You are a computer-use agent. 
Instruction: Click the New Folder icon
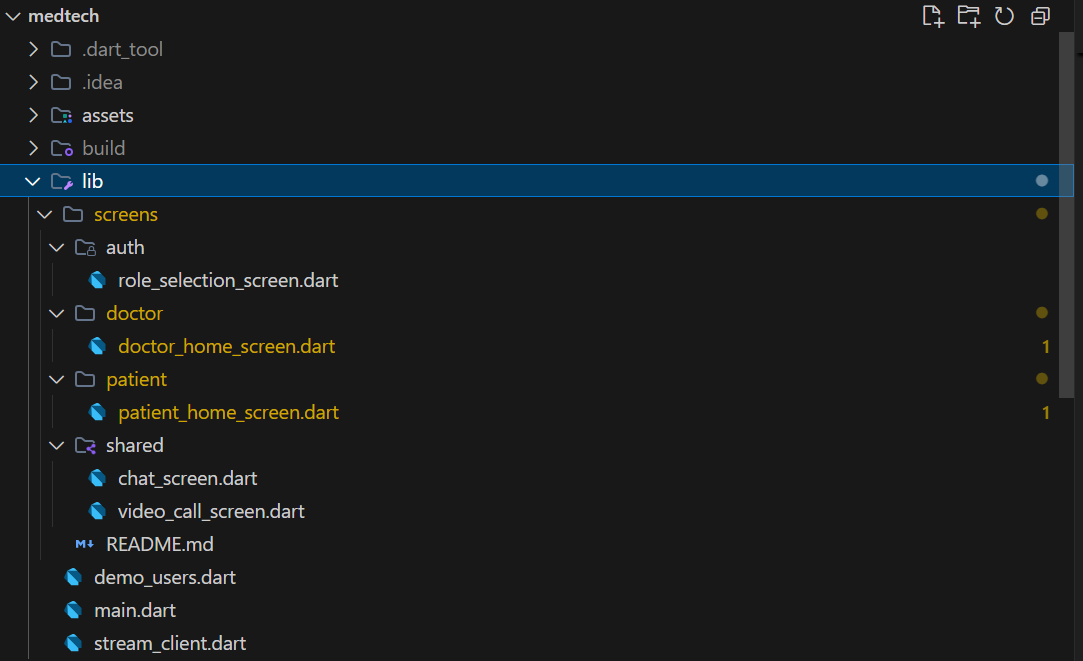(x=968, y=16)
